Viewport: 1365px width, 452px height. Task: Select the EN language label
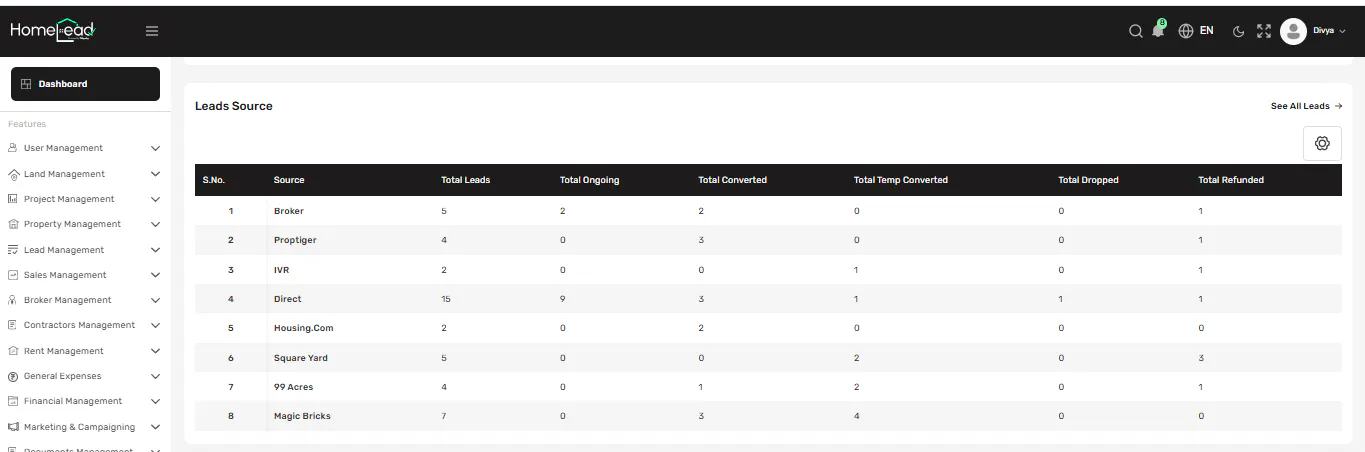pos(1206,31)
